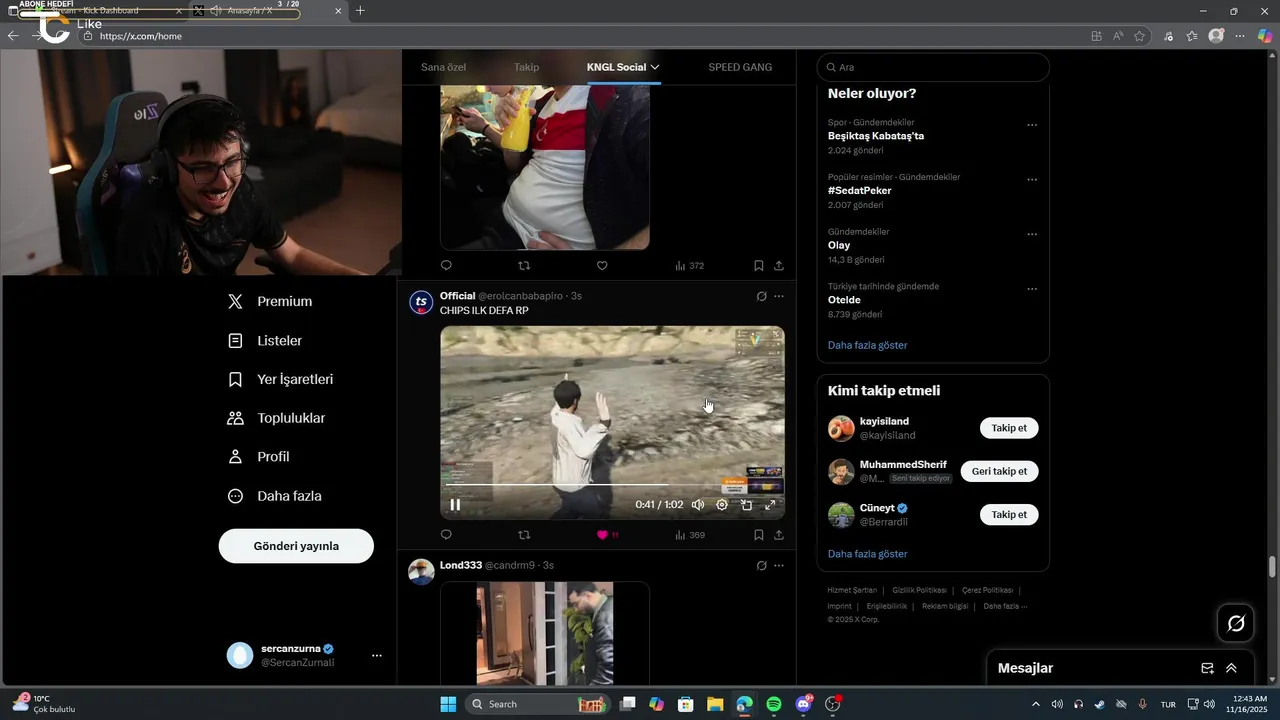This screenshot has height=720, width=1280.
Task: Expand the Mesajlar drawer
Action: (1231, 668)
